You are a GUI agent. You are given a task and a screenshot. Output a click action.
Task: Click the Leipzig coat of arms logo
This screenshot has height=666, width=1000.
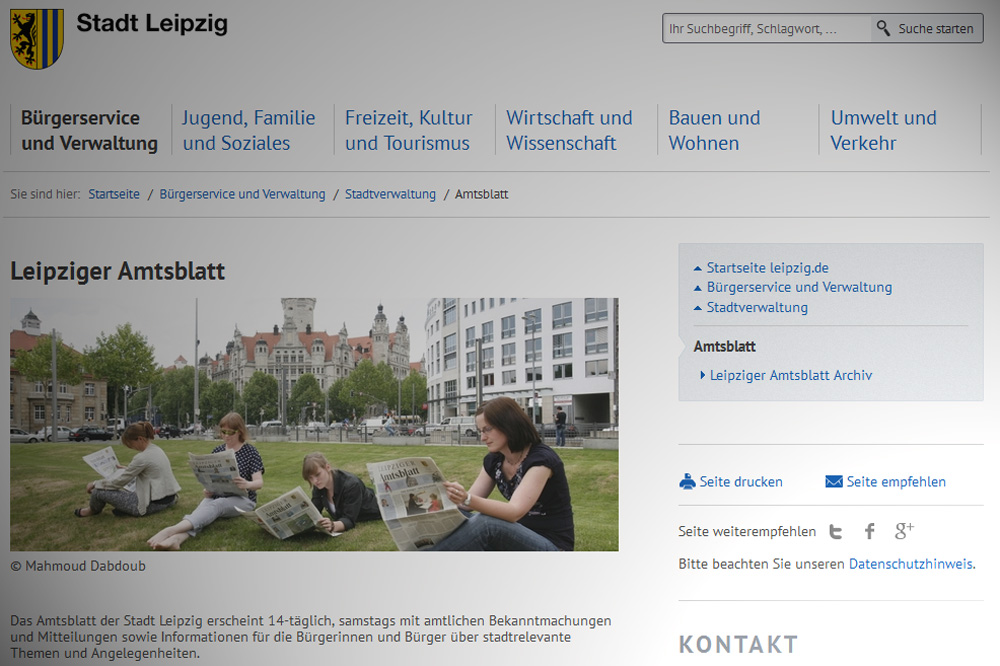click(x=37, y=40)
